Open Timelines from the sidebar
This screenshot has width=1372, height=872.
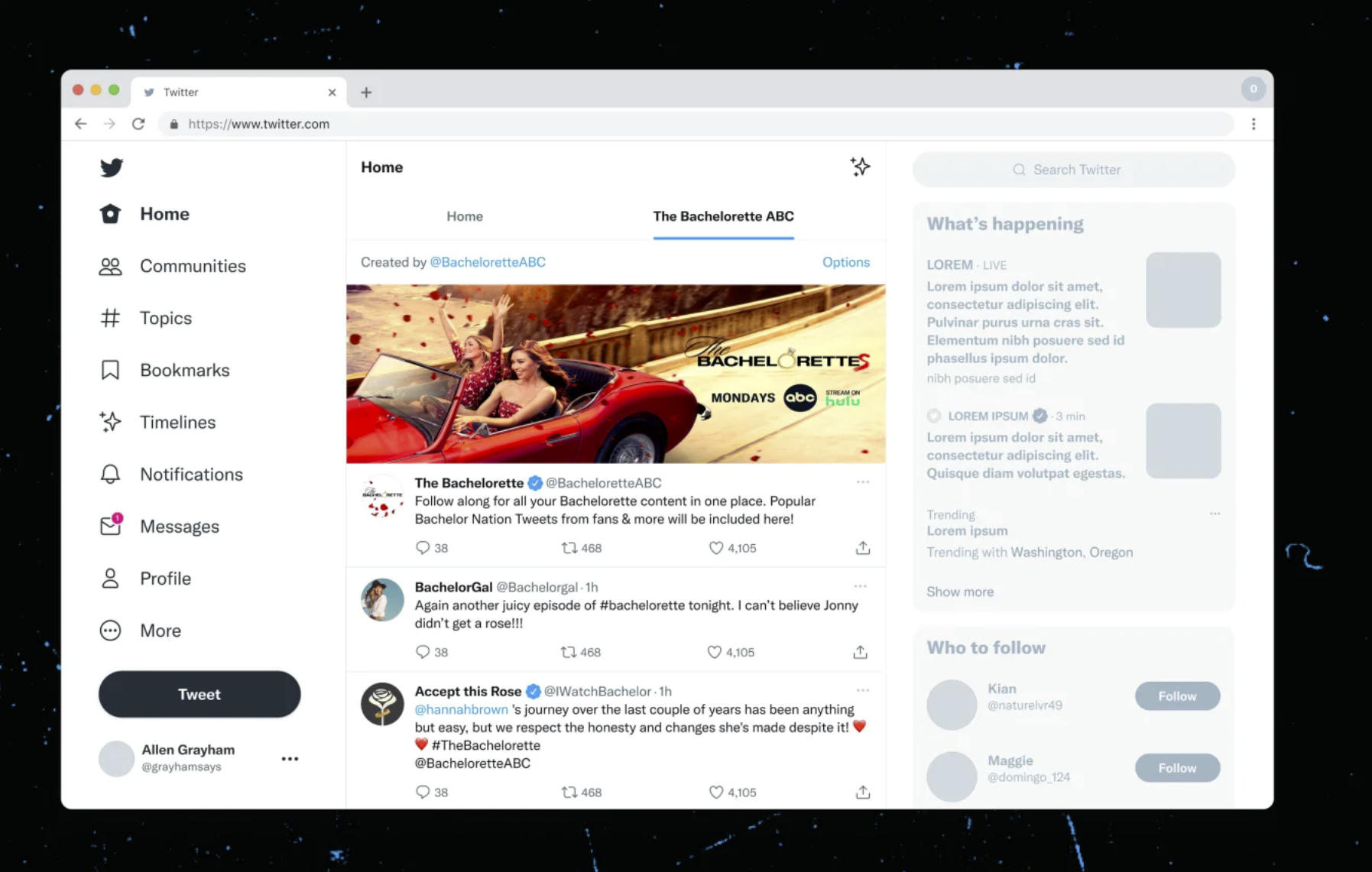(157, 422)
